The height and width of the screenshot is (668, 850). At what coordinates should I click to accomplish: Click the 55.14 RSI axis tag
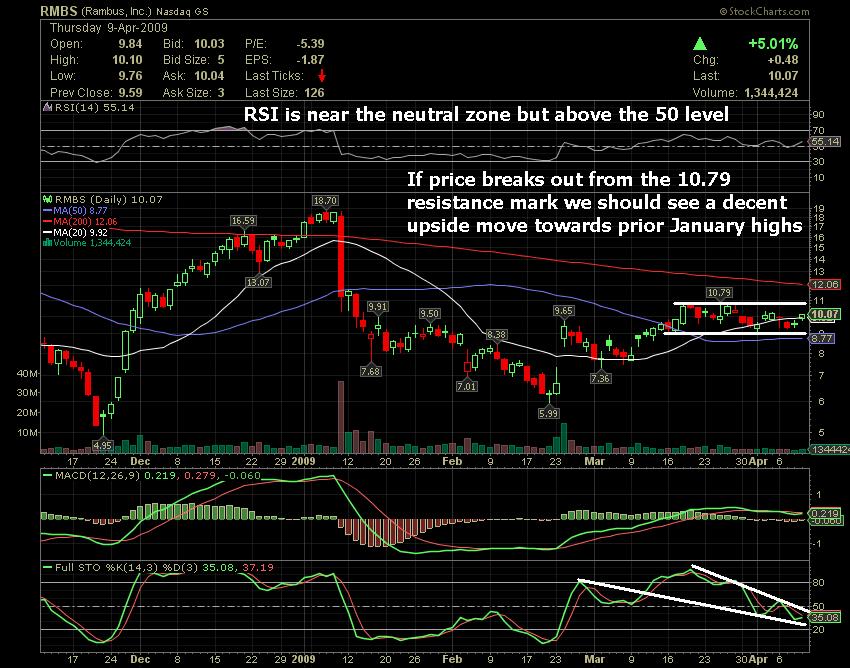[x=824, y=142]
